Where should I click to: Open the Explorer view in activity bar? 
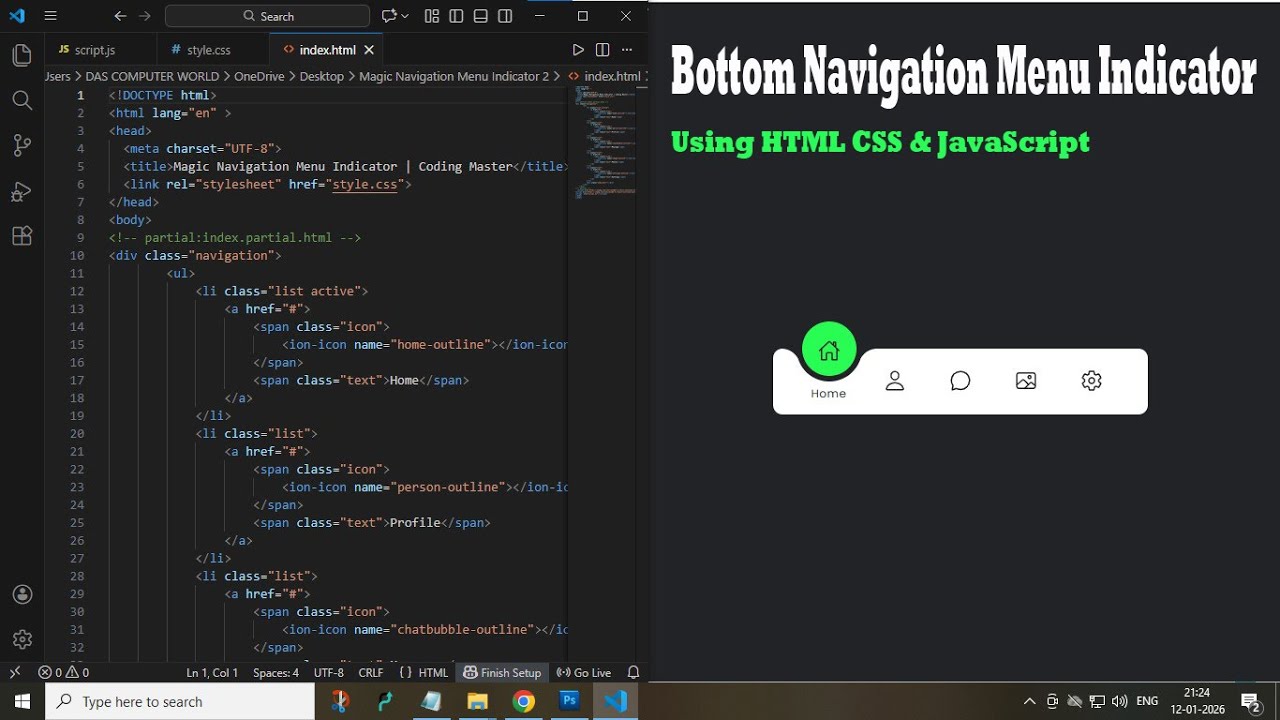[x=22, y=55]
